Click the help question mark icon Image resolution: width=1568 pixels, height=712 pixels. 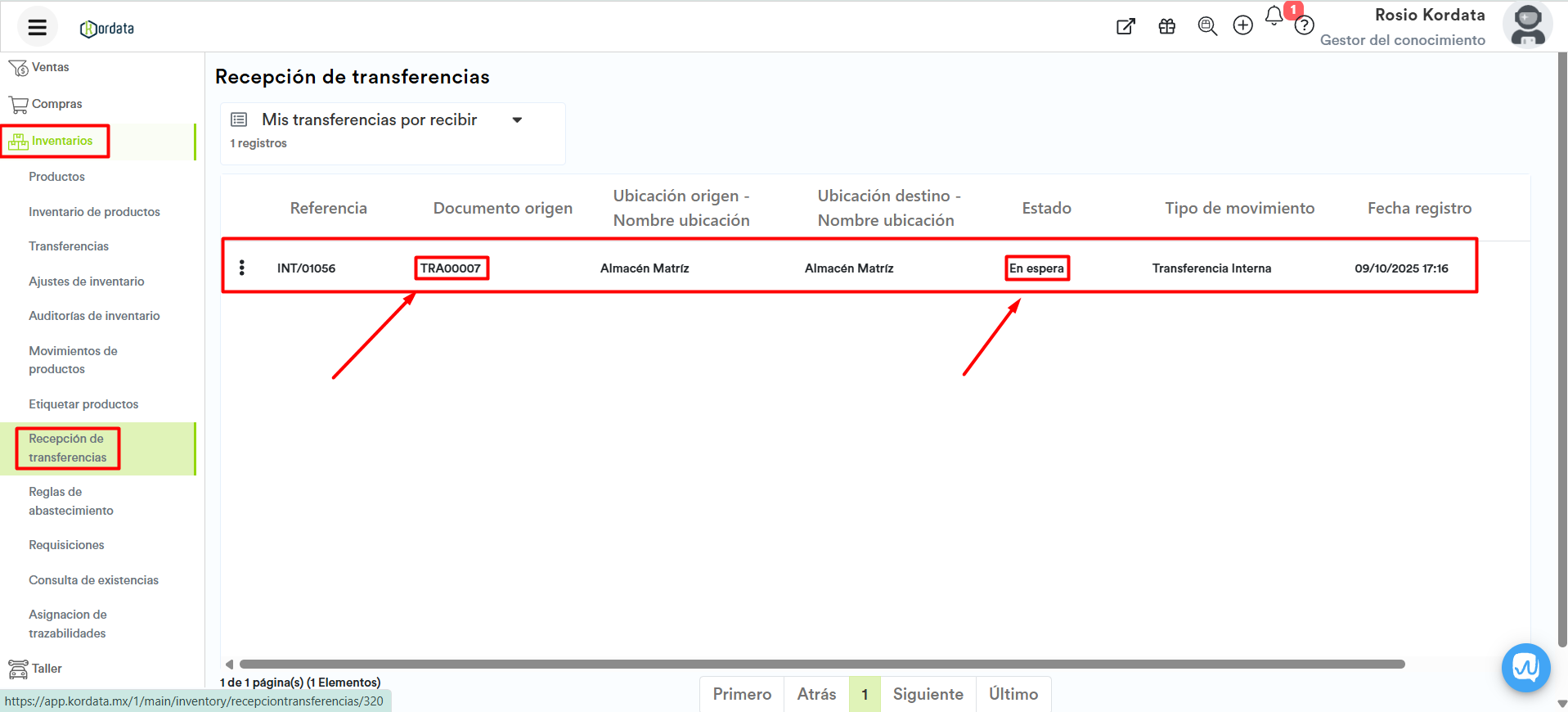(x=1305, y=26)
